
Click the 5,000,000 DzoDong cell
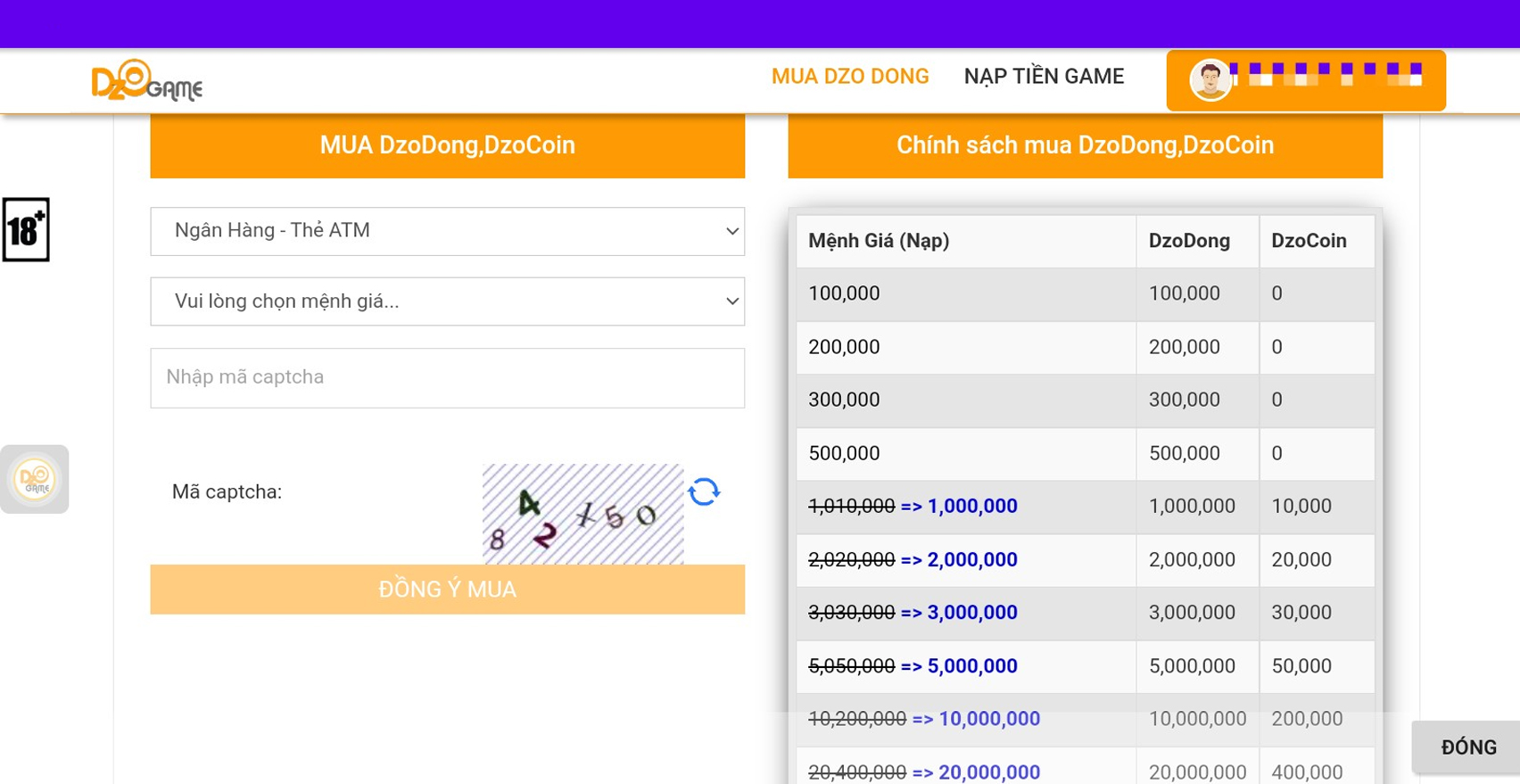1197,666
